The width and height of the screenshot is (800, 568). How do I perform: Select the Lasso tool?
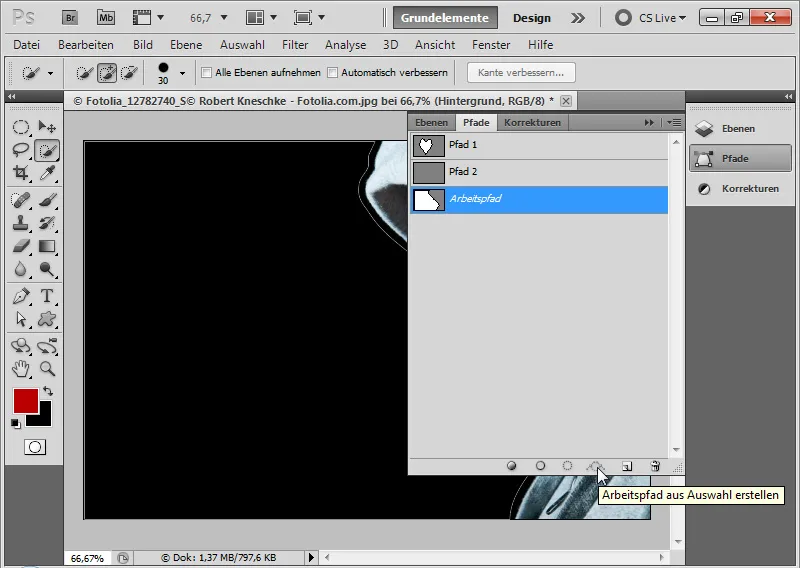tap(20, 150)
